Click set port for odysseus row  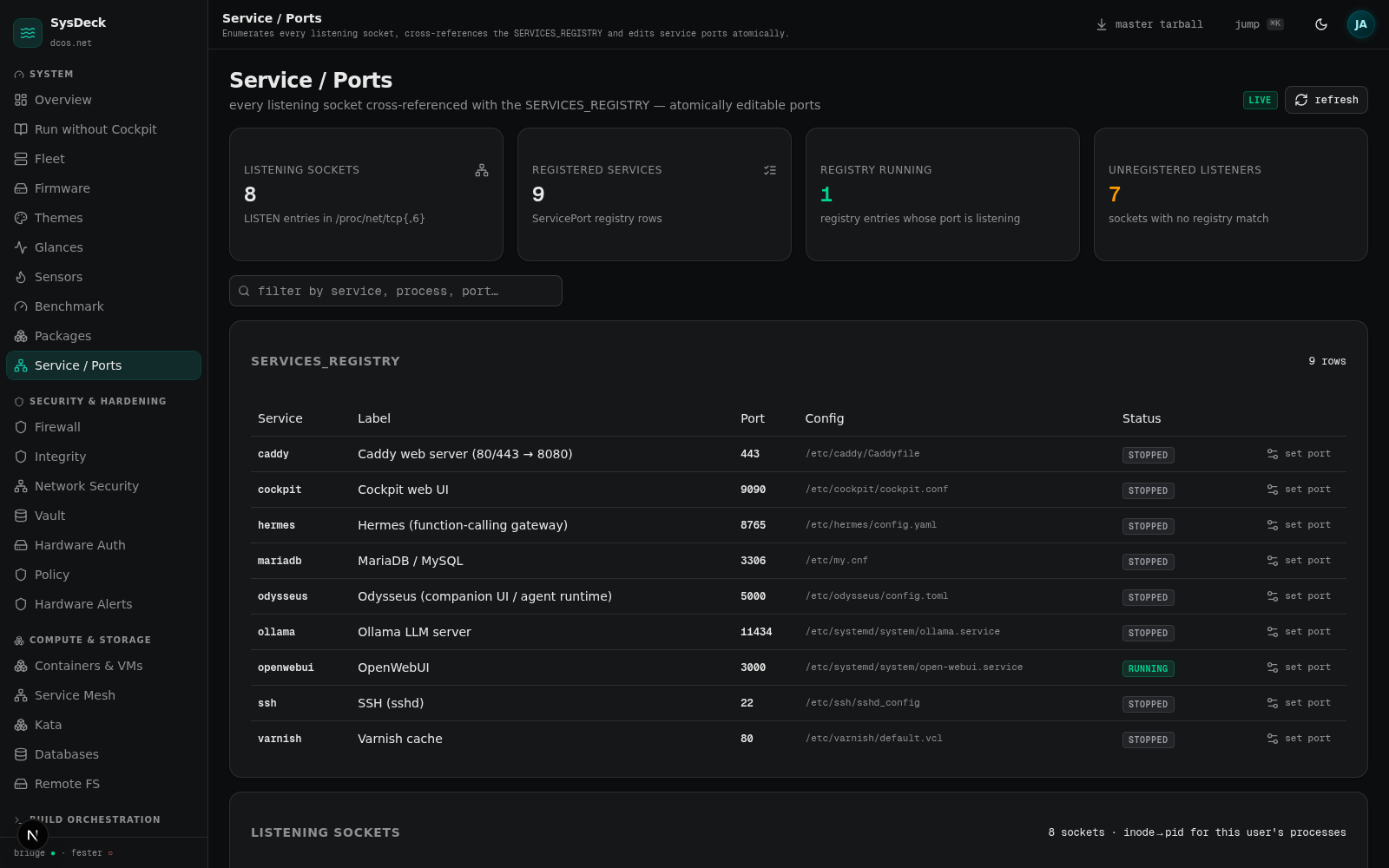click(x=1299, y=596)
